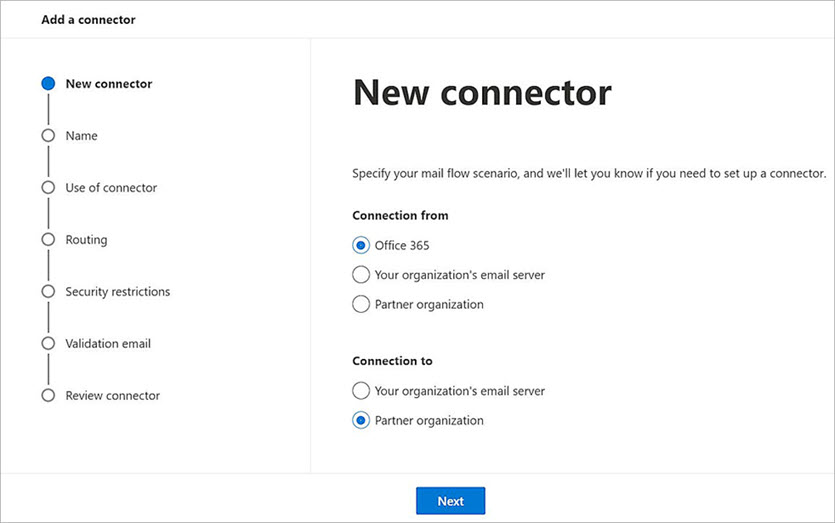Click the Review connector step circle
Image resolution: width=835 pixels, height=523 pixels.
(x=47, y=396)
